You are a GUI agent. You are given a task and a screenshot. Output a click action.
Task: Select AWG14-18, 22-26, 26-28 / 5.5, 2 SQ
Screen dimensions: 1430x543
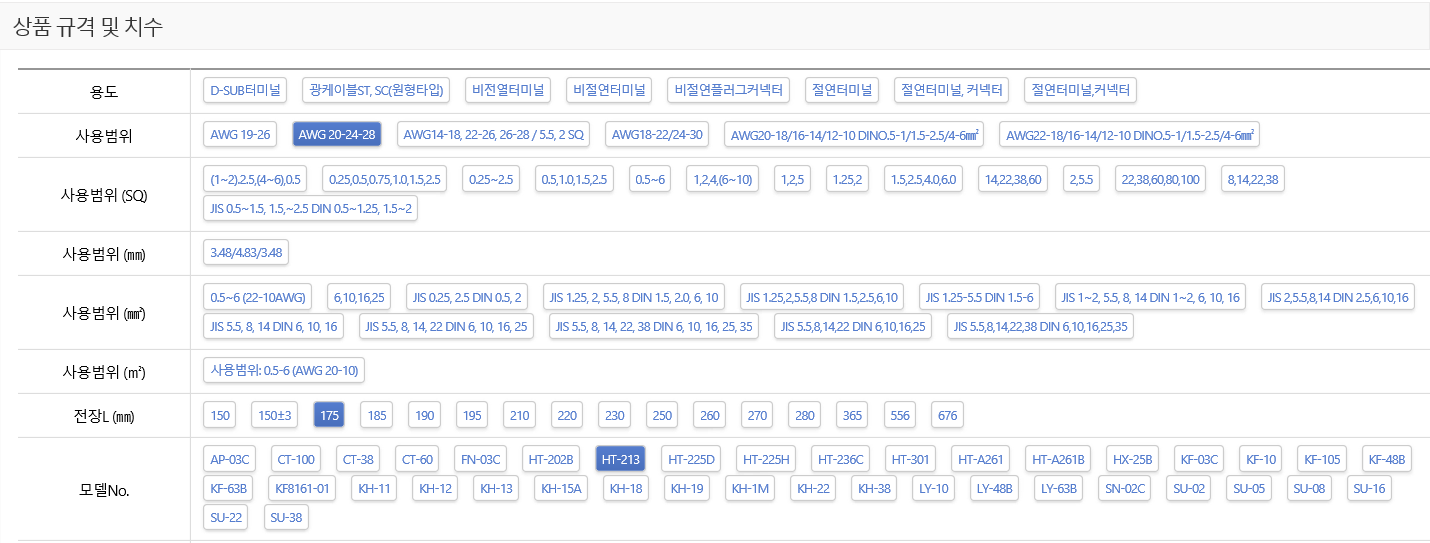(494, 134)
